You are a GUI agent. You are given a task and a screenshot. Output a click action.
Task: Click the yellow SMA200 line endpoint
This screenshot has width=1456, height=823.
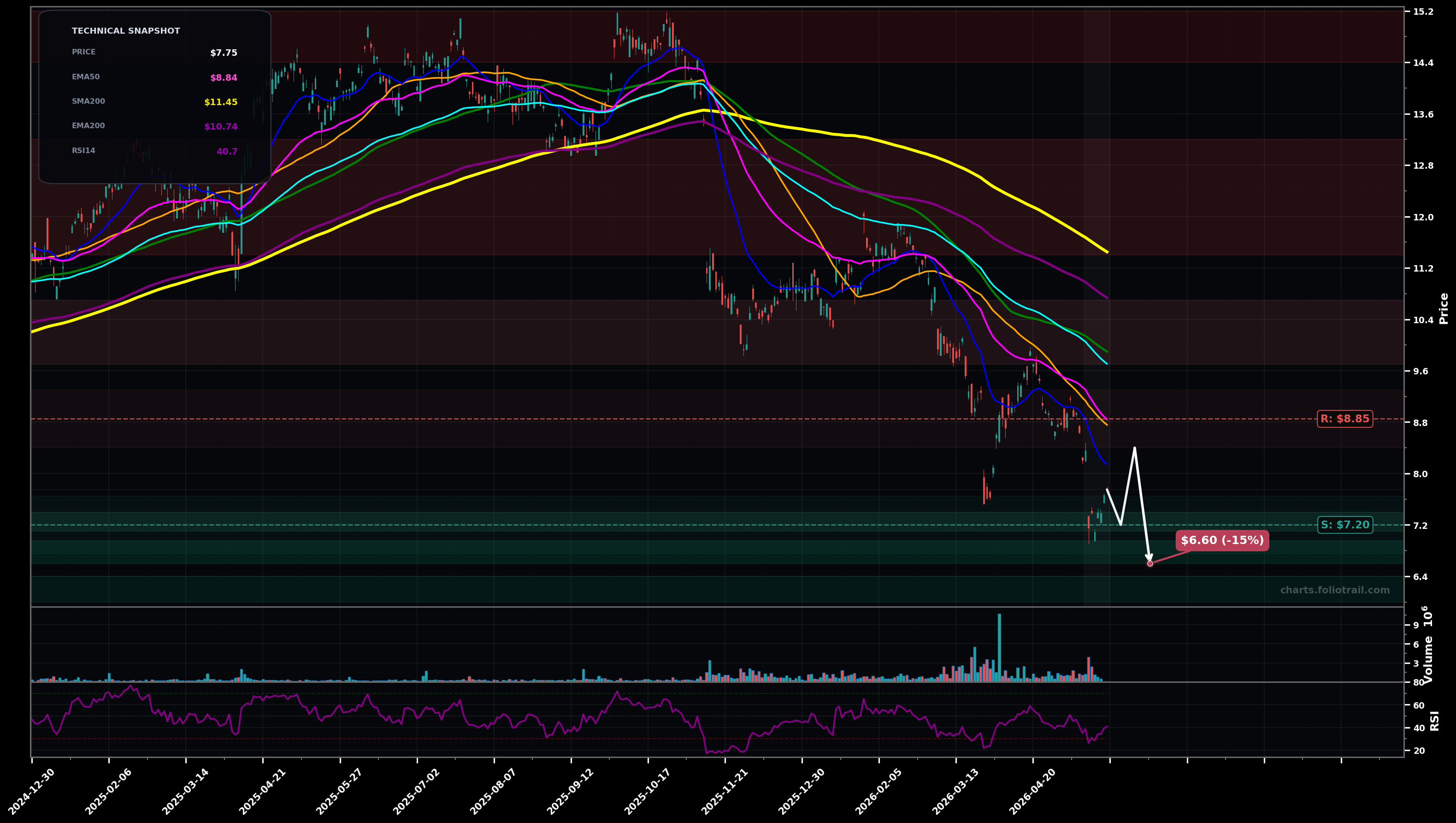[x=1107, y=252]
